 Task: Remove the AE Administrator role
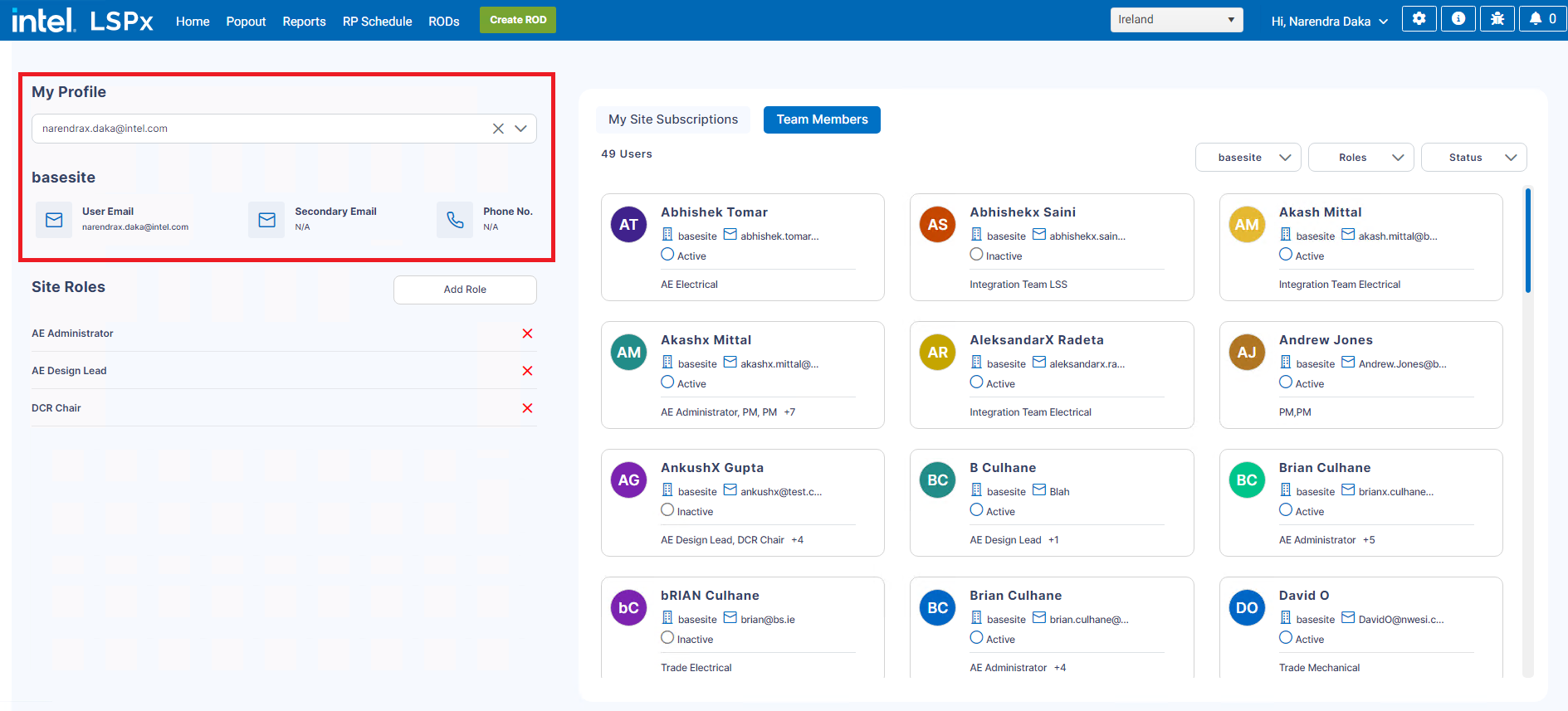pyautogui.click(x=527, y=334)
